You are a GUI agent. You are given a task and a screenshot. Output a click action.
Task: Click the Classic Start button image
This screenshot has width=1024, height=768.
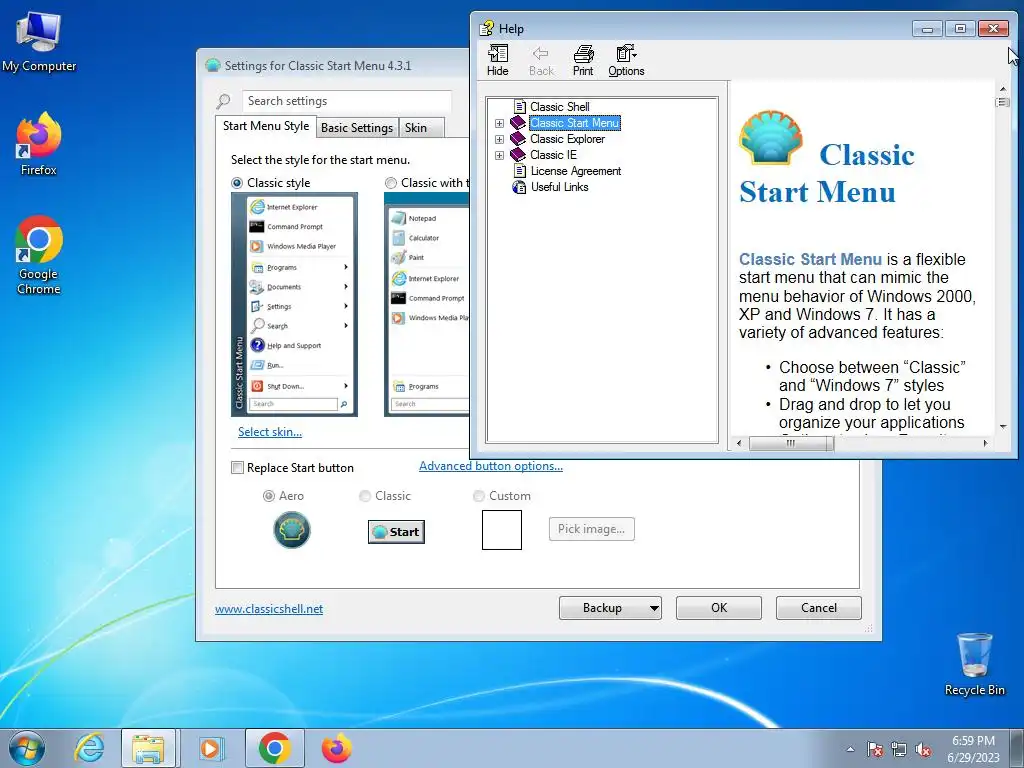[x=396, y=532]
